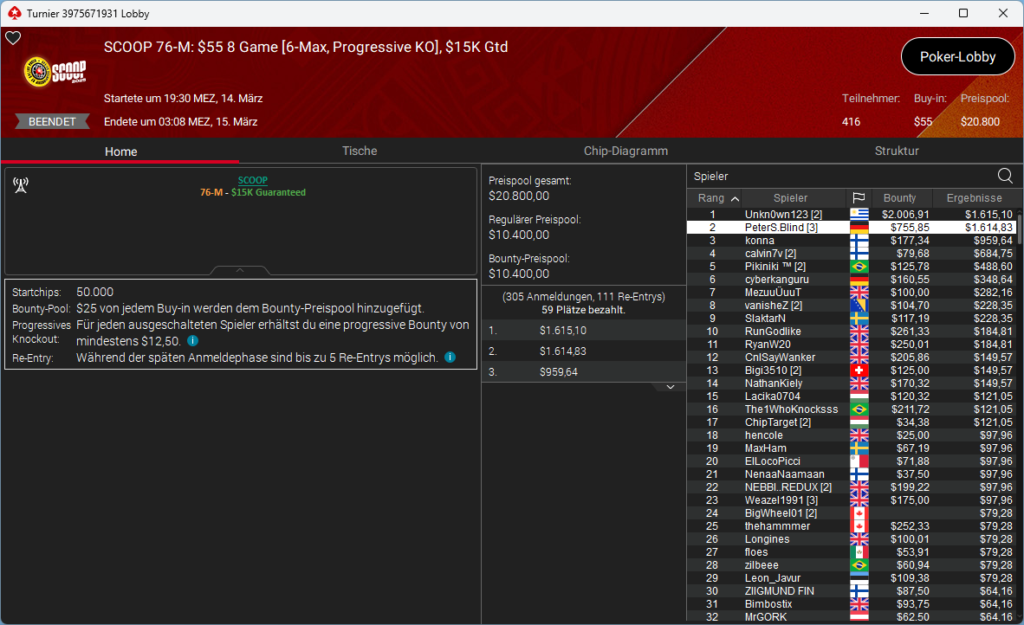Open the Chip-Diagramm tab

625,151
